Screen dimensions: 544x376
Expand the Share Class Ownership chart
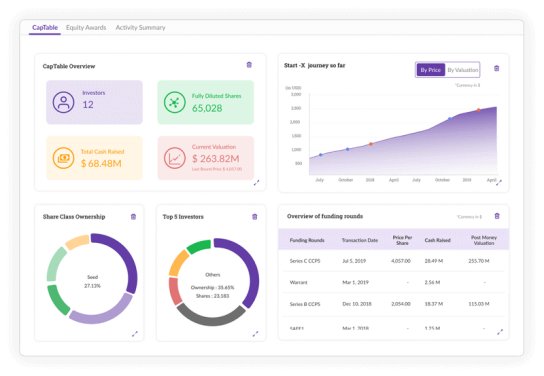tap(135, 334)
